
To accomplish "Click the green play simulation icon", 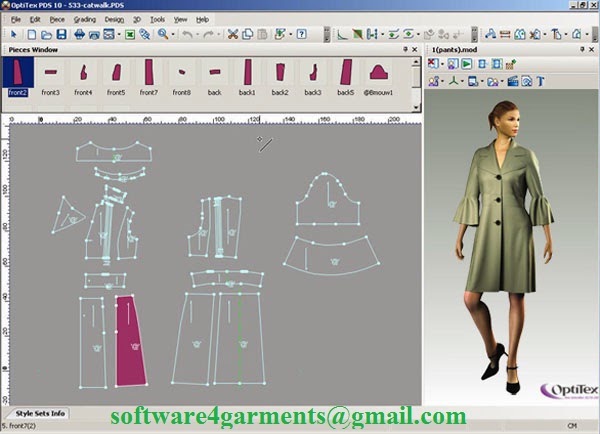I will click(x=466, y=64).
